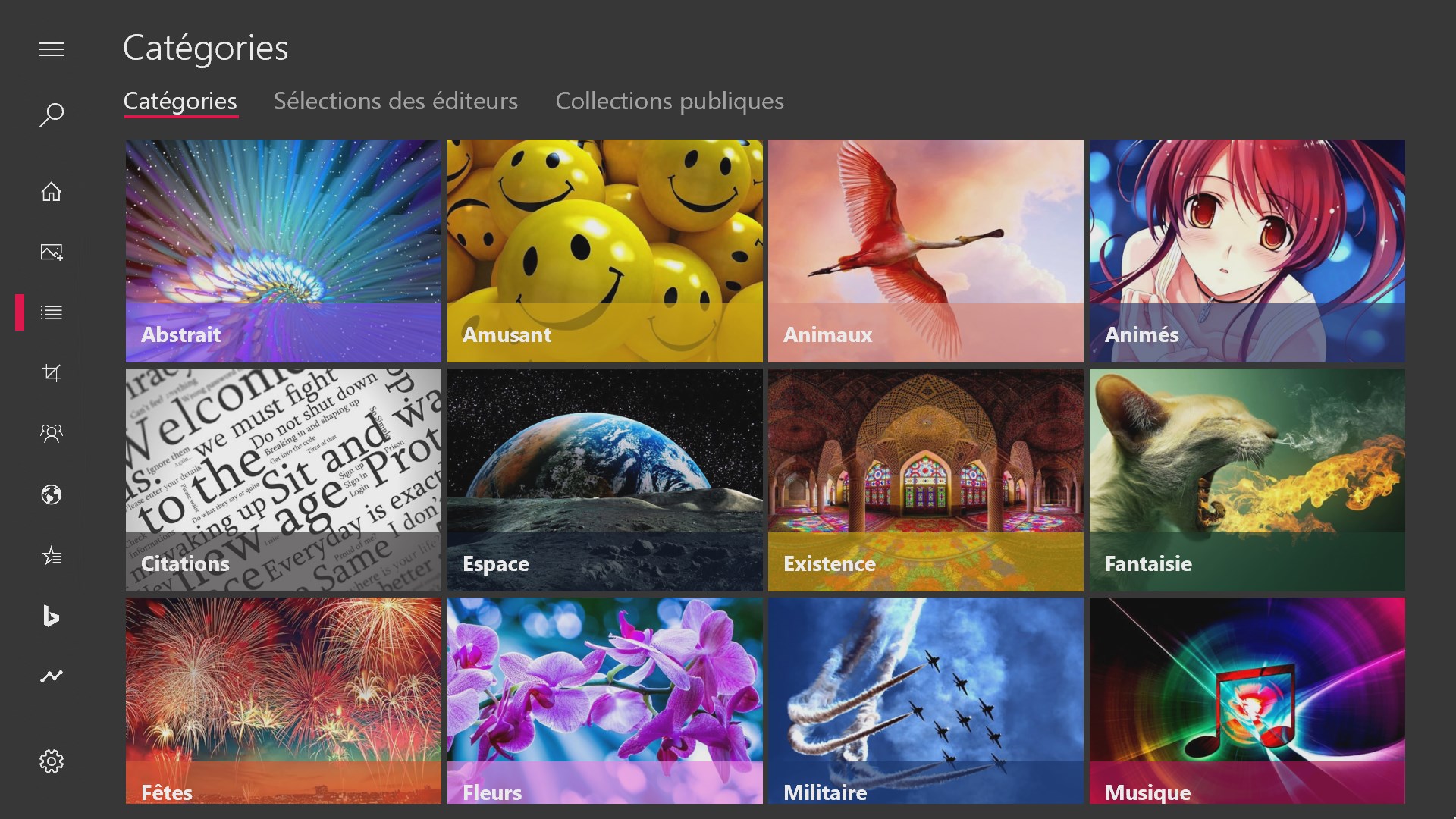Open the crop tool icon

(x=52, y=373)
